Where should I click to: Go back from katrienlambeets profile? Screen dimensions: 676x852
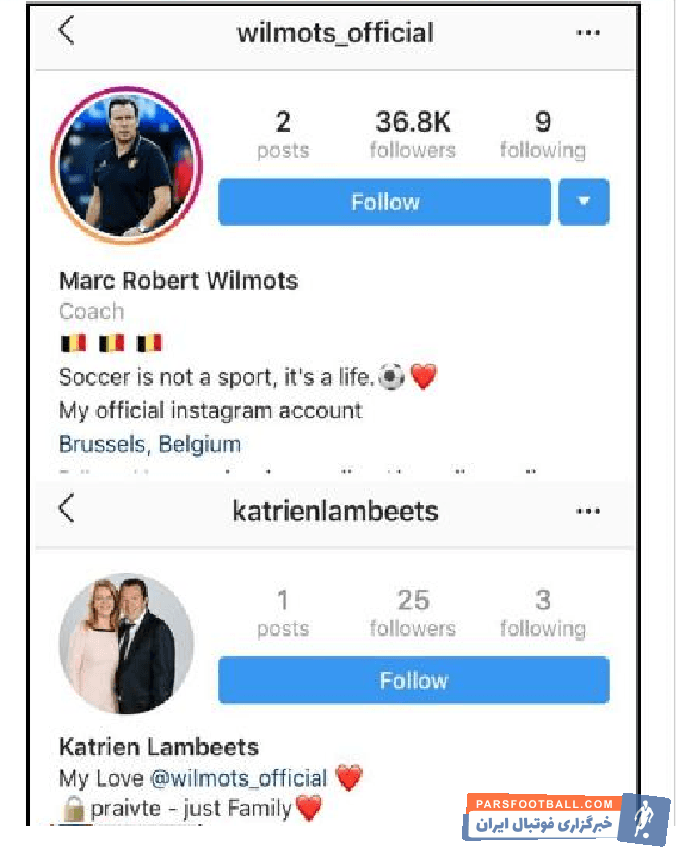pos(66,509)
